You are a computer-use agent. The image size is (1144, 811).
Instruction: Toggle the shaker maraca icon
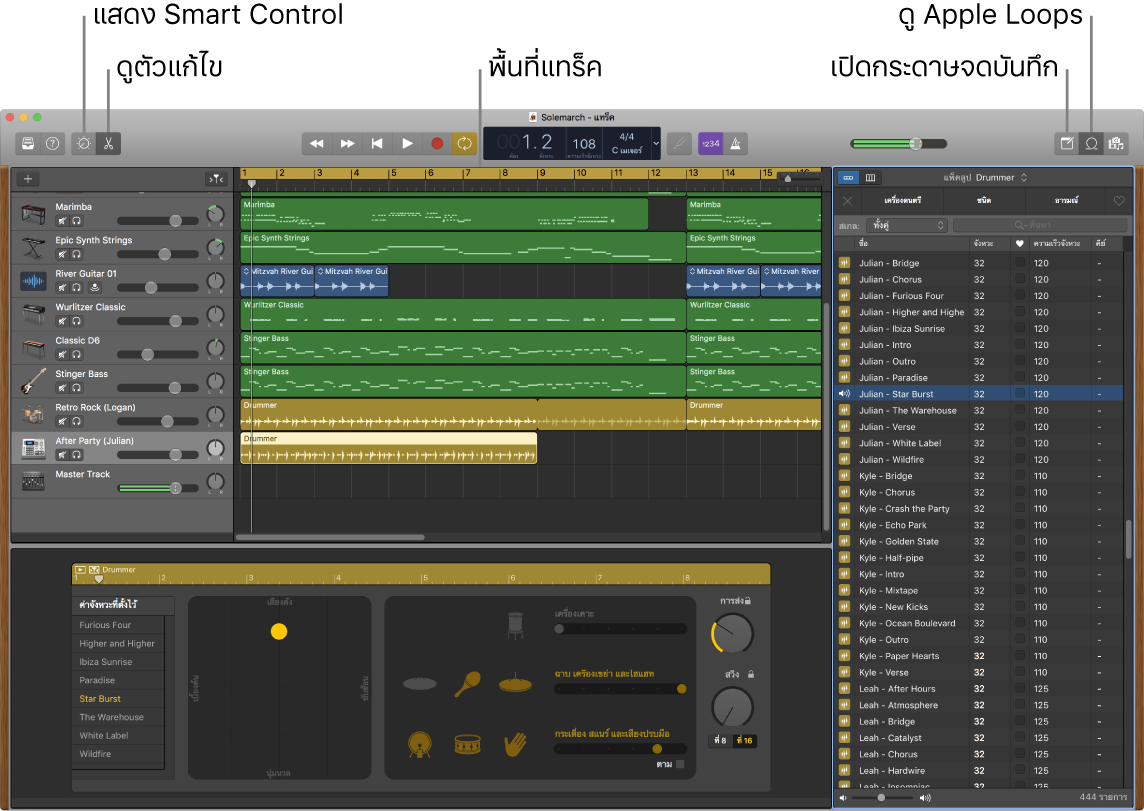(468, 684)
